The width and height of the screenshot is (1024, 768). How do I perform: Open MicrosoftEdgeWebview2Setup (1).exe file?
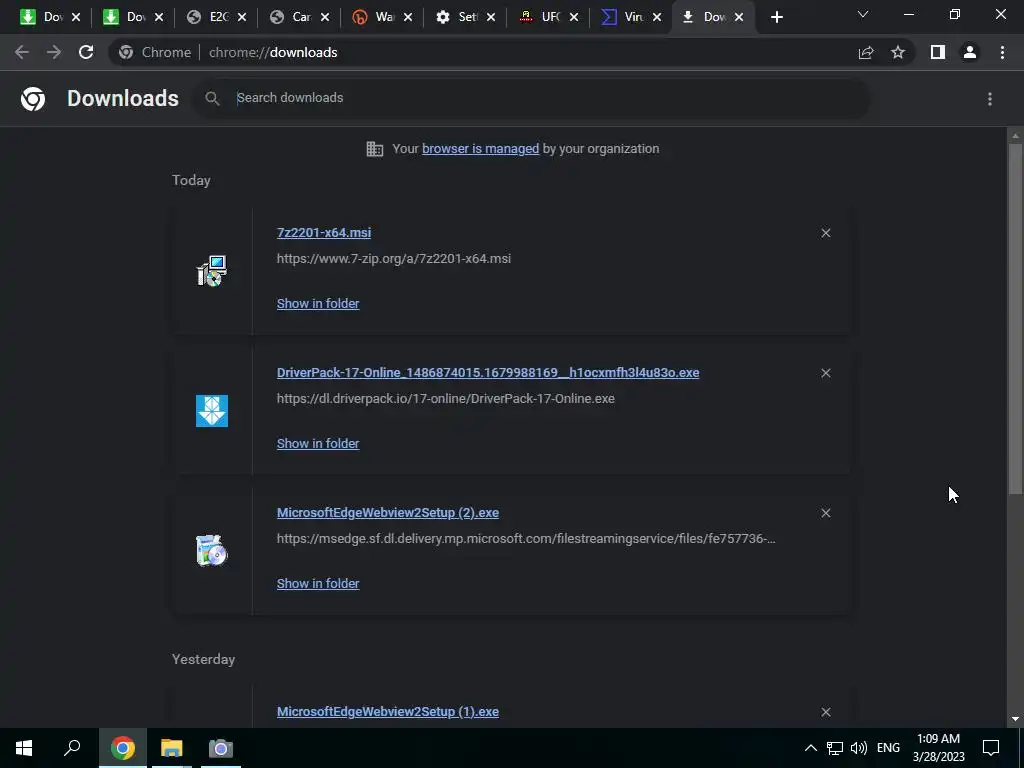388,711
